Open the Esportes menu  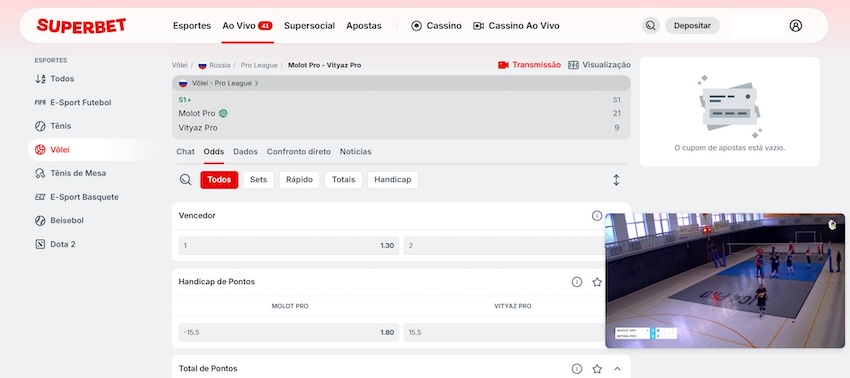click(x=192, y=25)
